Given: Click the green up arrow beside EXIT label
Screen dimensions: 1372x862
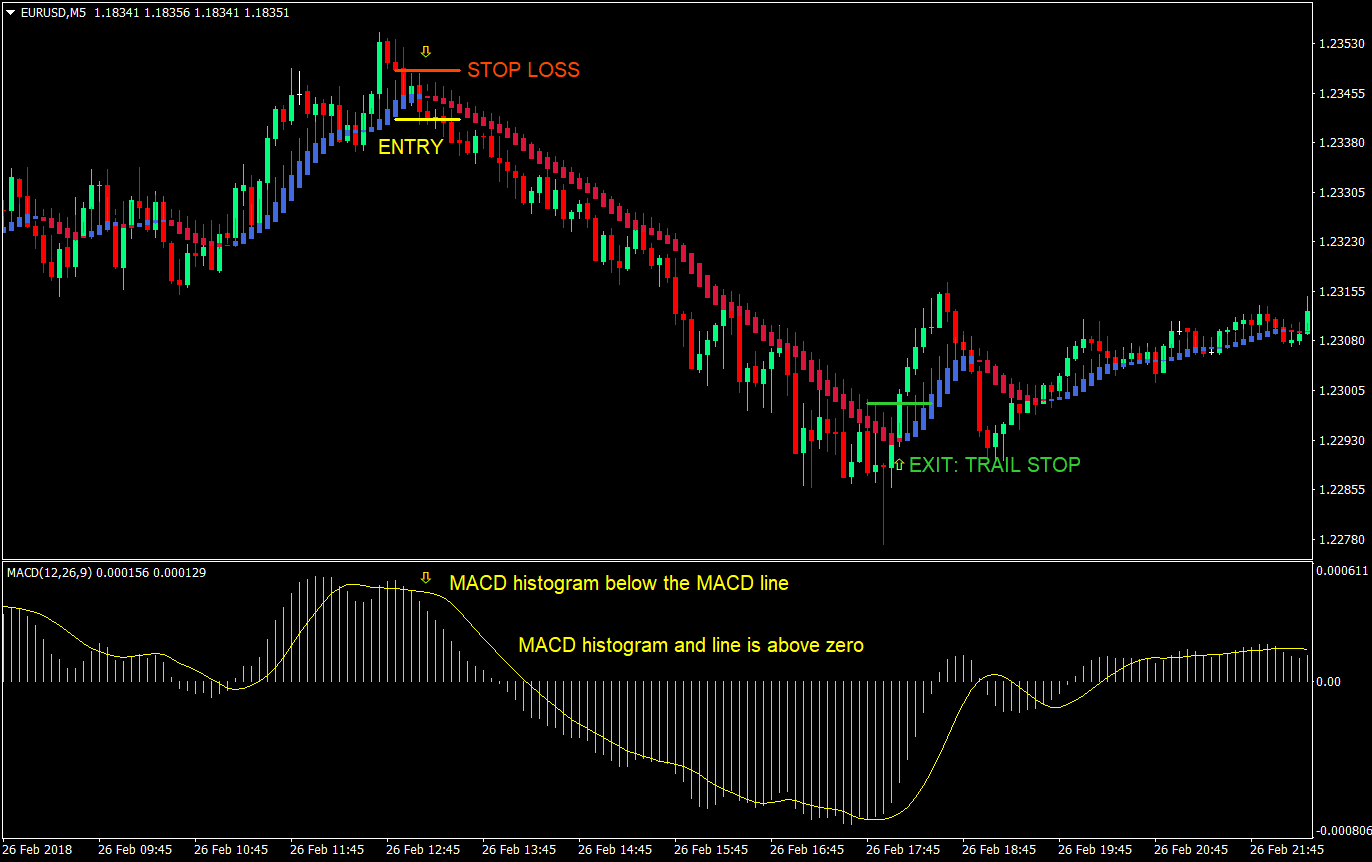Looking at the screenshot, I should coord(898,464).
